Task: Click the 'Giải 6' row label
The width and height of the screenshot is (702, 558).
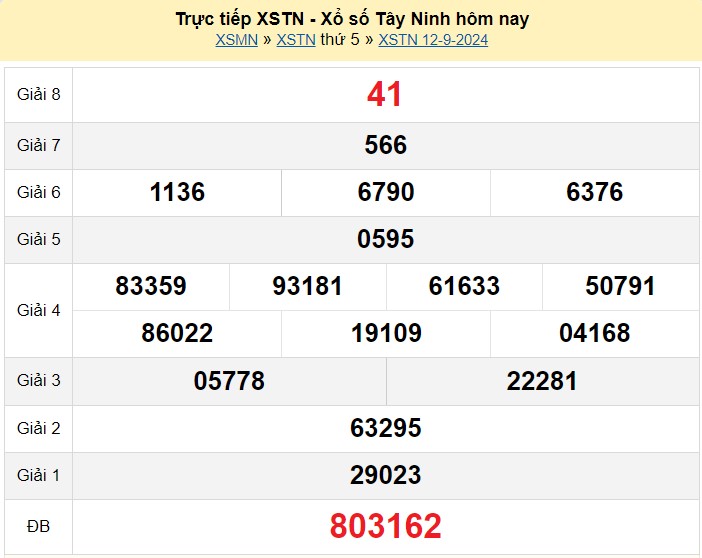Action: 39,192
